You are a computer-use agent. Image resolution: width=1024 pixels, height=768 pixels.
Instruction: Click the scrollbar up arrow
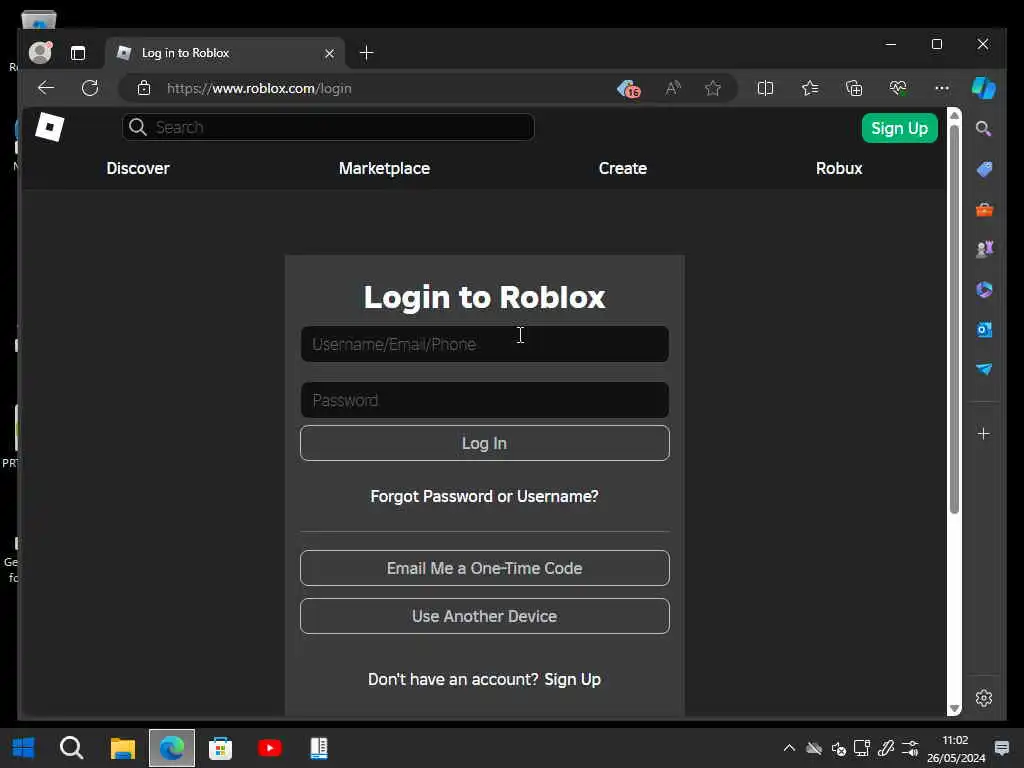[x=954, y=116]
